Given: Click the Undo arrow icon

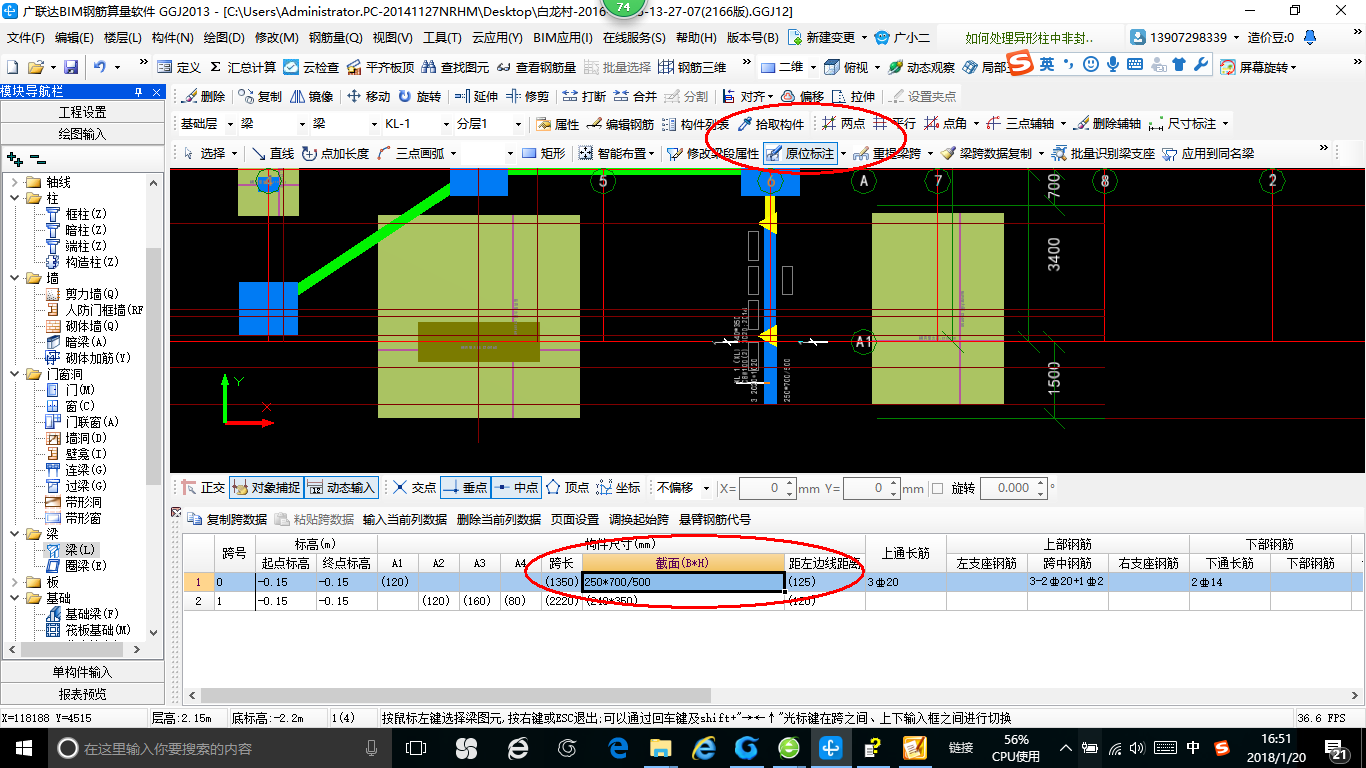Looking at the screenshot, I should pos(100,67).
